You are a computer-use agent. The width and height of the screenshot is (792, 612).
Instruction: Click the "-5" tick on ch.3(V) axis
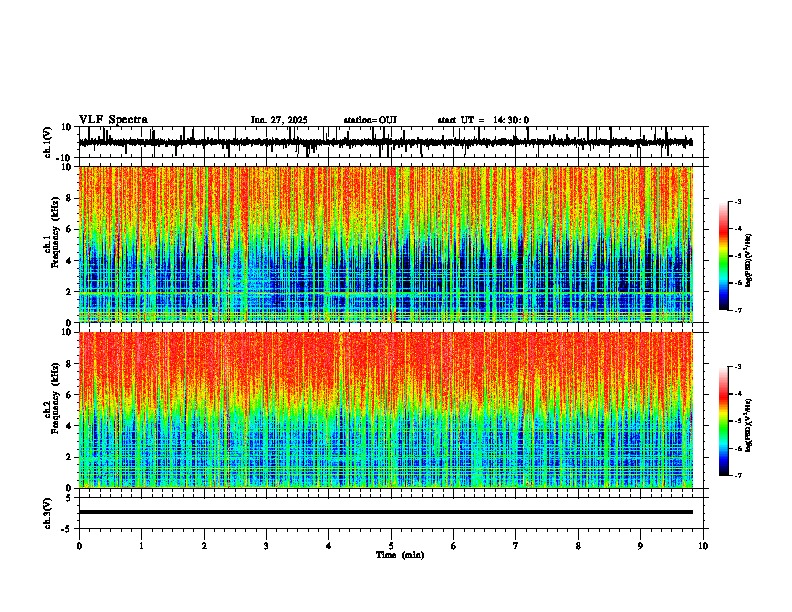coord(67,529)
